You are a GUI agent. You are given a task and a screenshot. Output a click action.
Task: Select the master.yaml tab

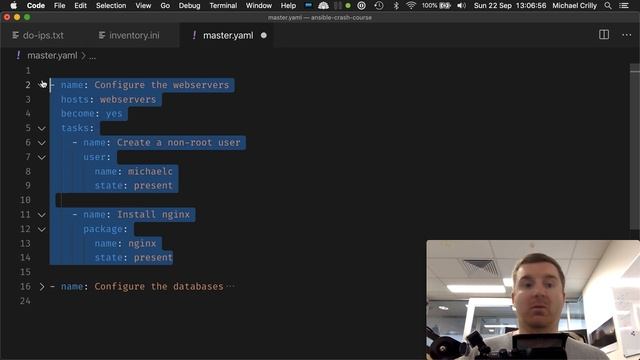pyautogui.click(x=228, y=36)
